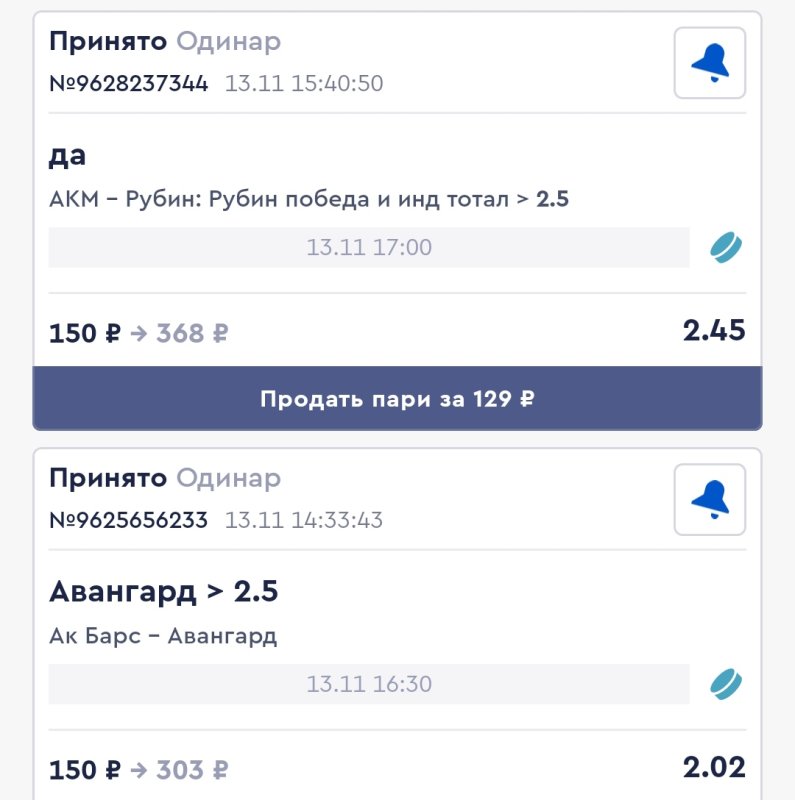Open the АКМ – Рубин event description
Image resolution: width=795 pixels, height=800 pixels.
[x=308, y=199]
